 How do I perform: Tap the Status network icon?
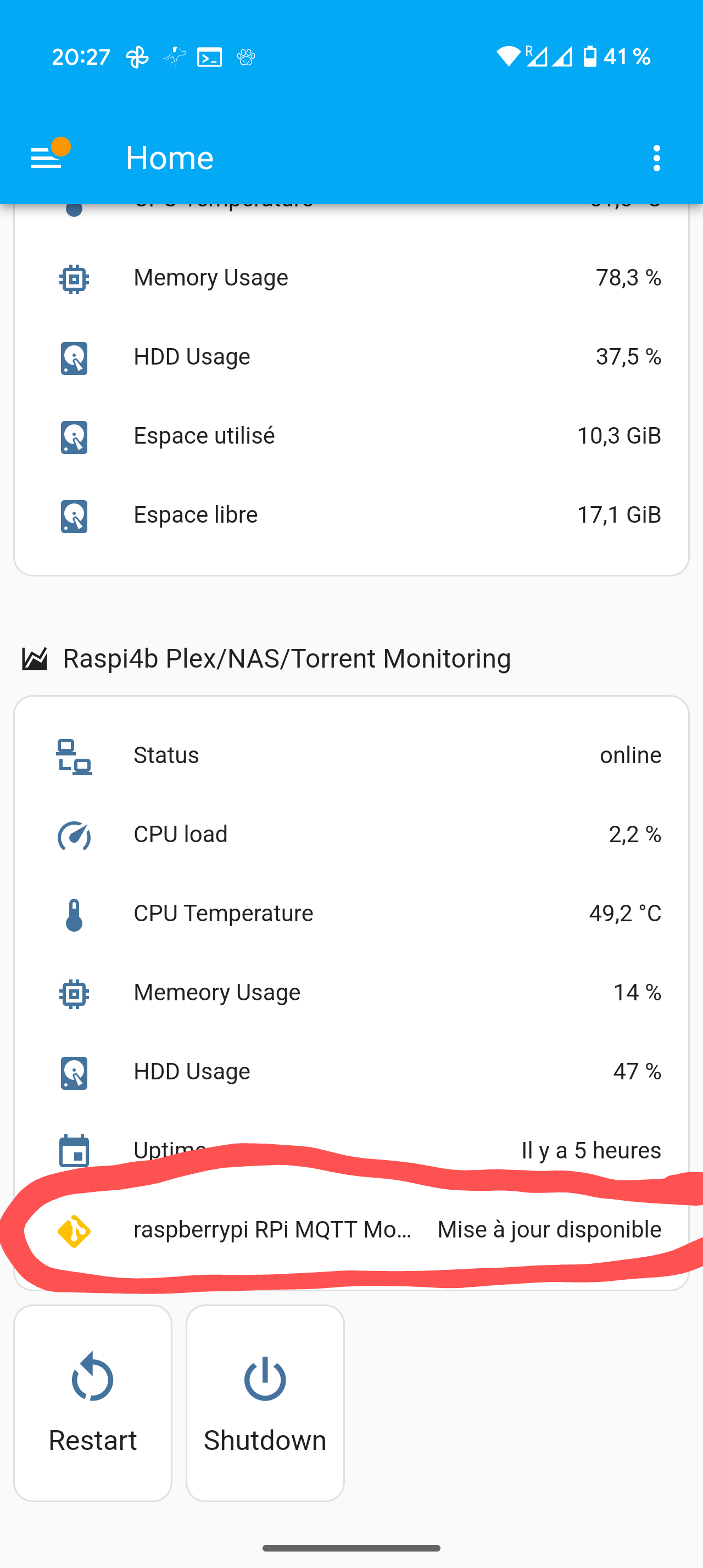[74, 757]
